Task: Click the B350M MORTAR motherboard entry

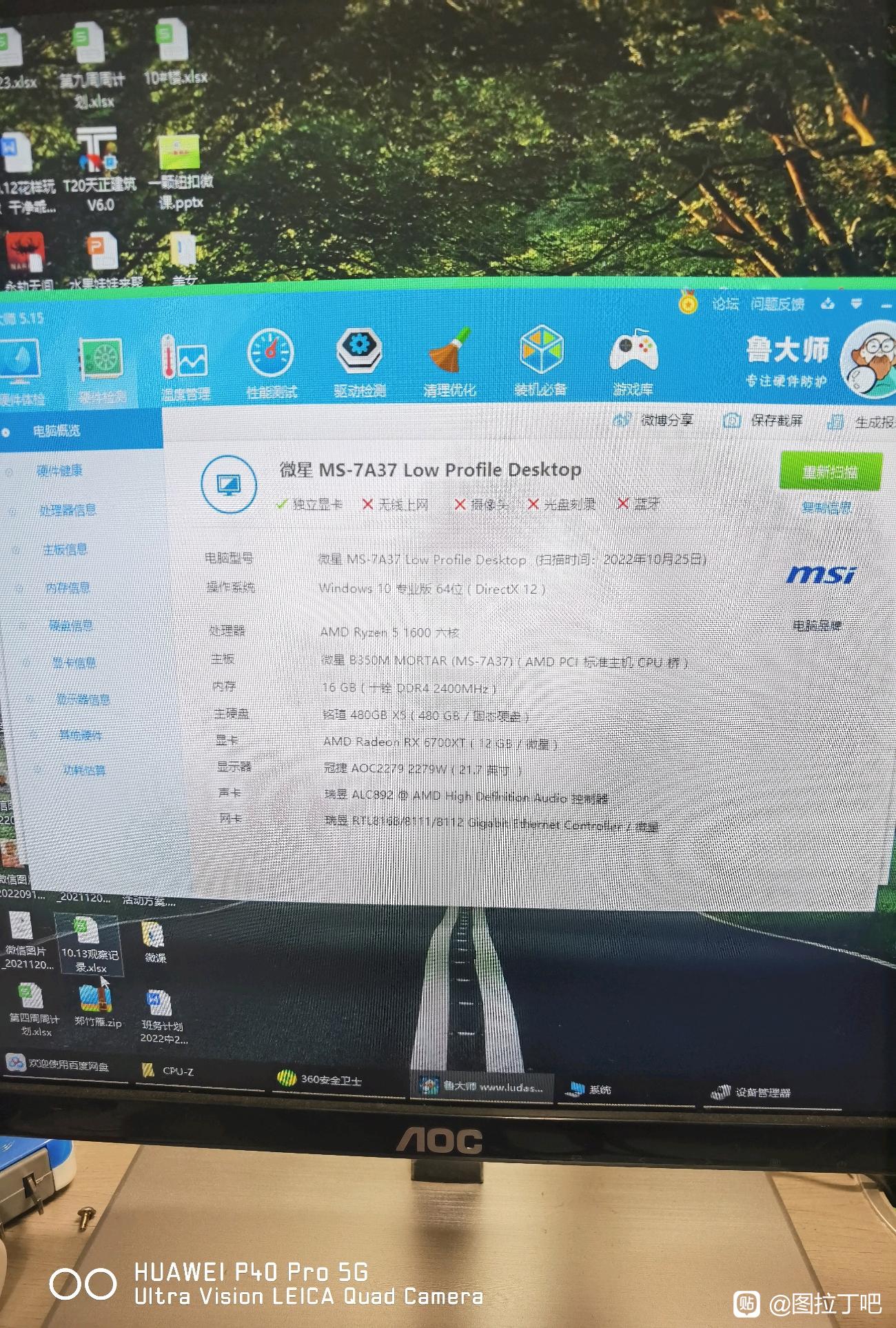Action: (505, 661)
